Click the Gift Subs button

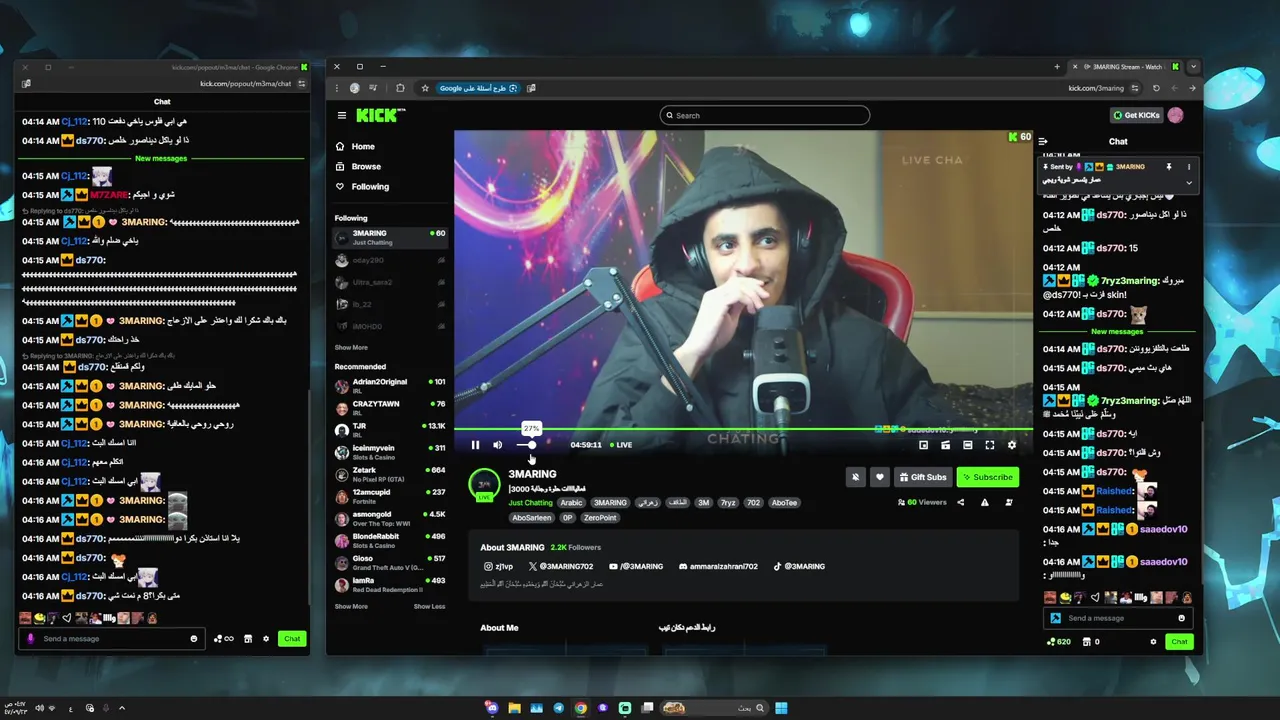[922, 477]
